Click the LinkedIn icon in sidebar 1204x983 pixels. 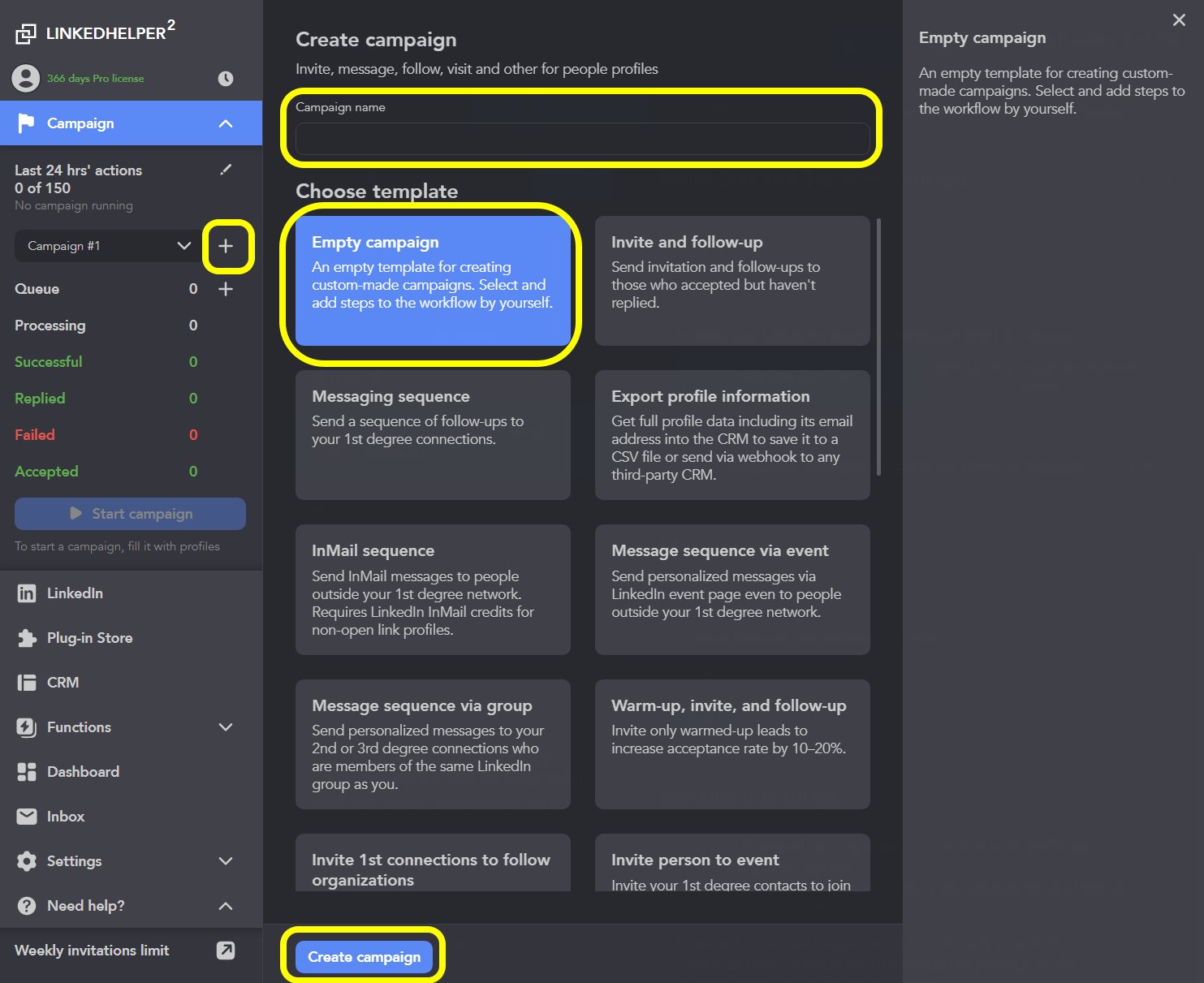coord(27,593)
